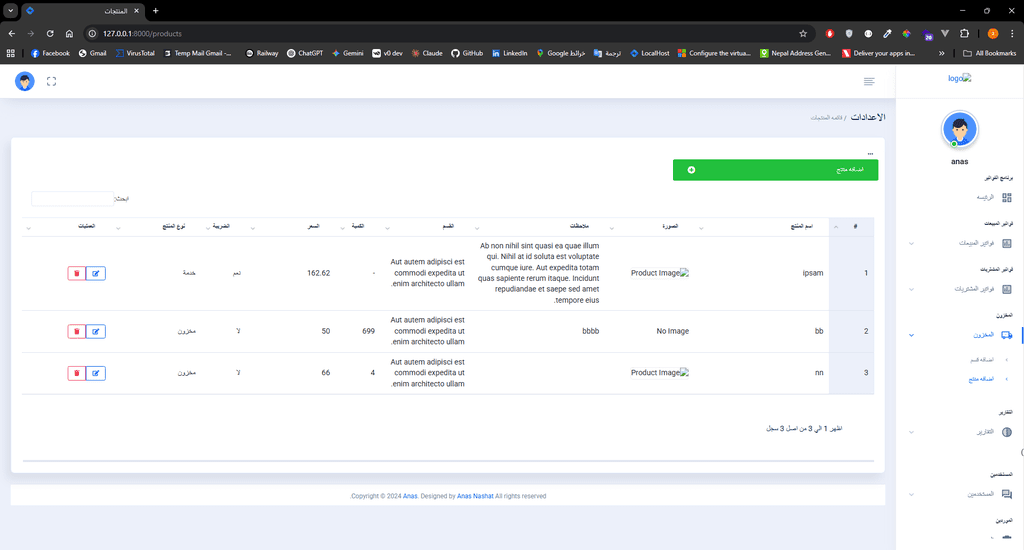Screen dimensions: 1024x550
Task: Open the GitHub bookmark
Action: coord(467,53)
